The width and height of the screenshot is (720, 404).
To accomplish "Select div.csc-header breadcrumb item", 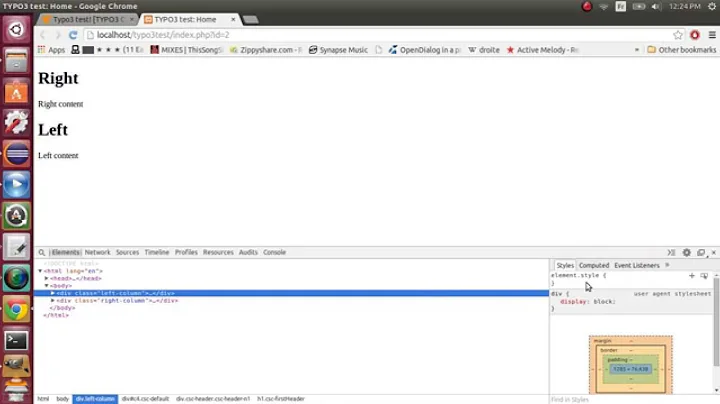I will [x=213, y=398].
